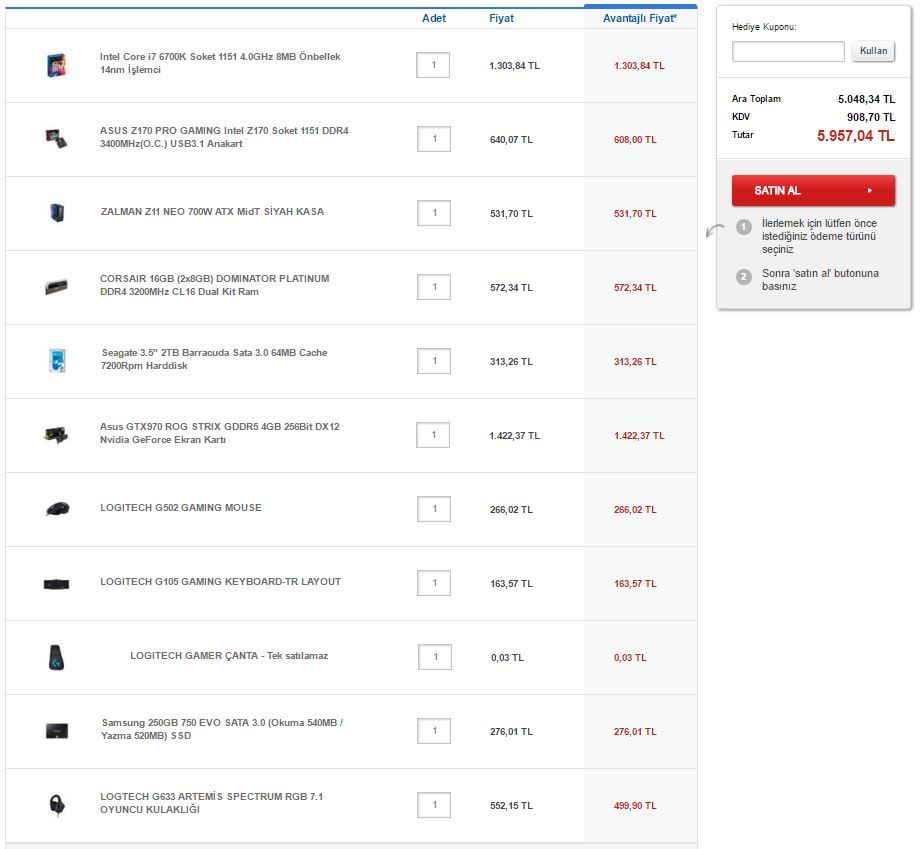920x849 pixels.
Task: Focus the Hediye Kuponu input field
Action: tap(788, 51)
